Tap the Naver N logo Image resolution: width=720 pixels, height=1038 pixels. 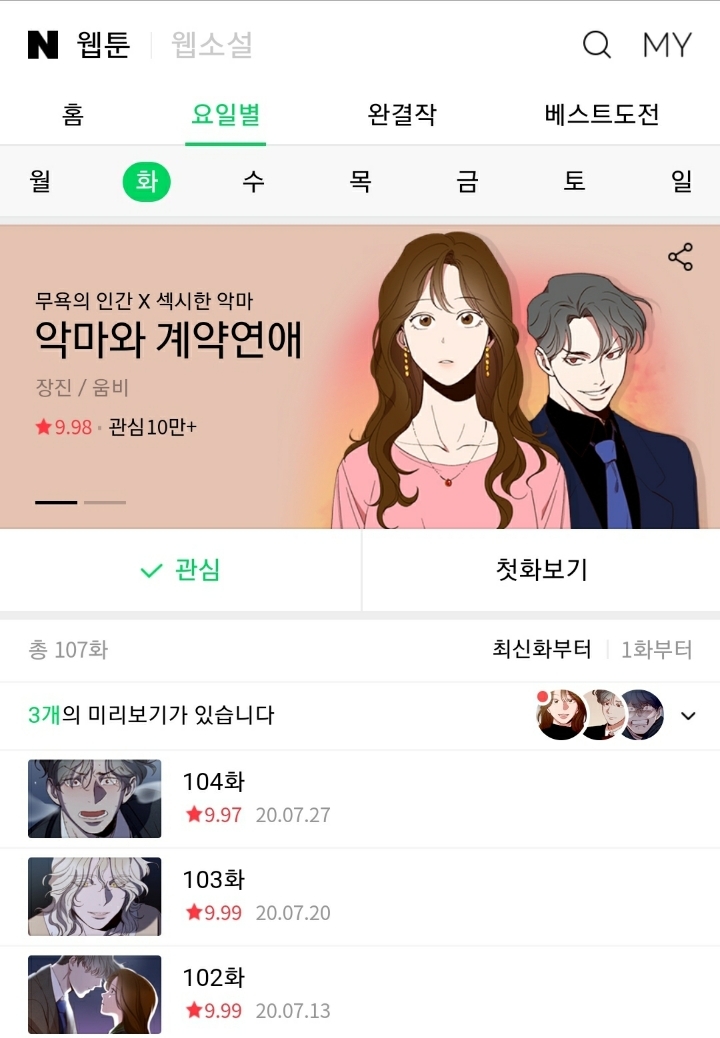point(43,45)
